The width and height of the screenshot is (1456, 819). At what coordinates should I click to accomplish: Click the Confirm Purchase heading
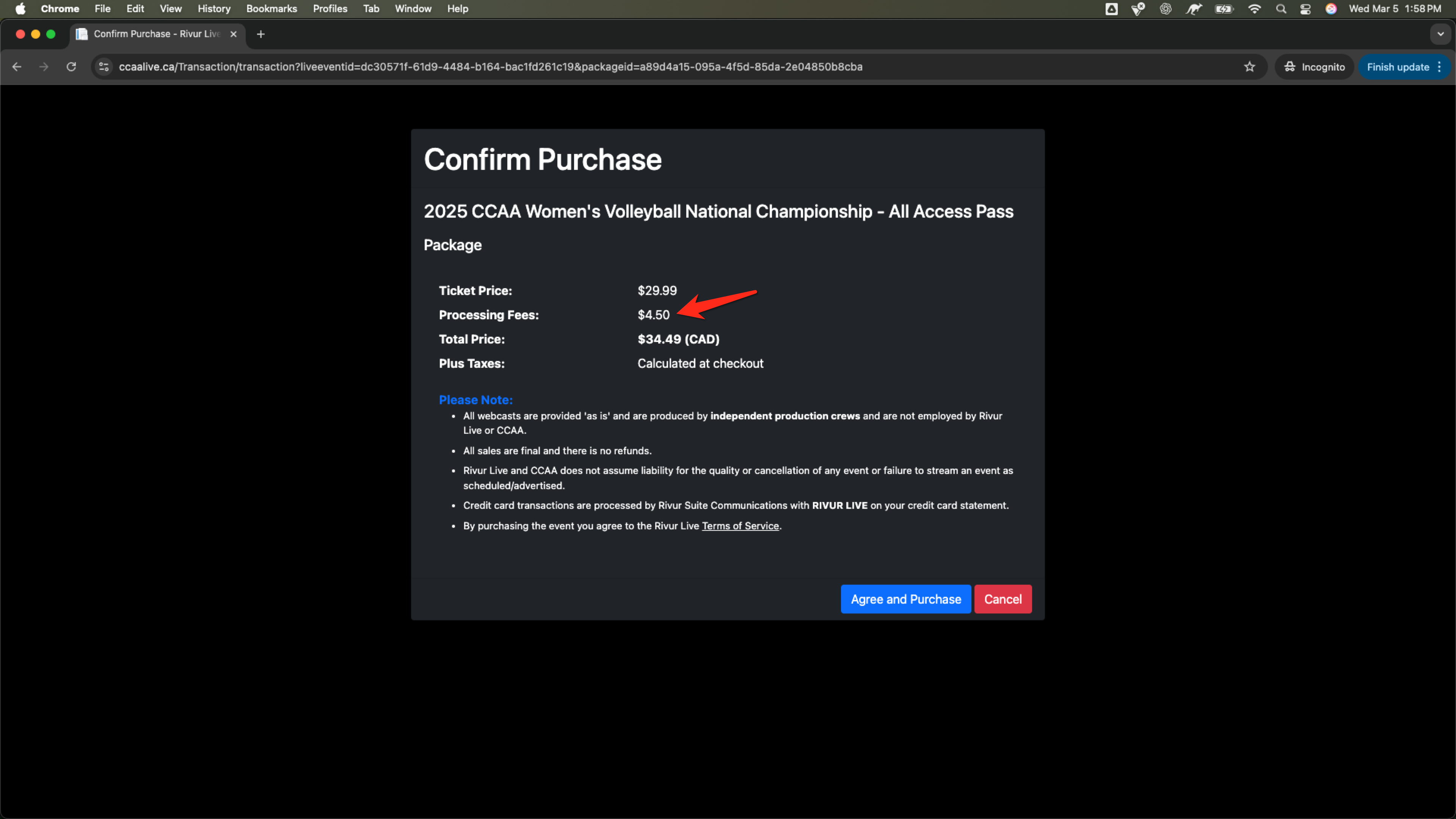pyautogui.click(x=543, y=159)
